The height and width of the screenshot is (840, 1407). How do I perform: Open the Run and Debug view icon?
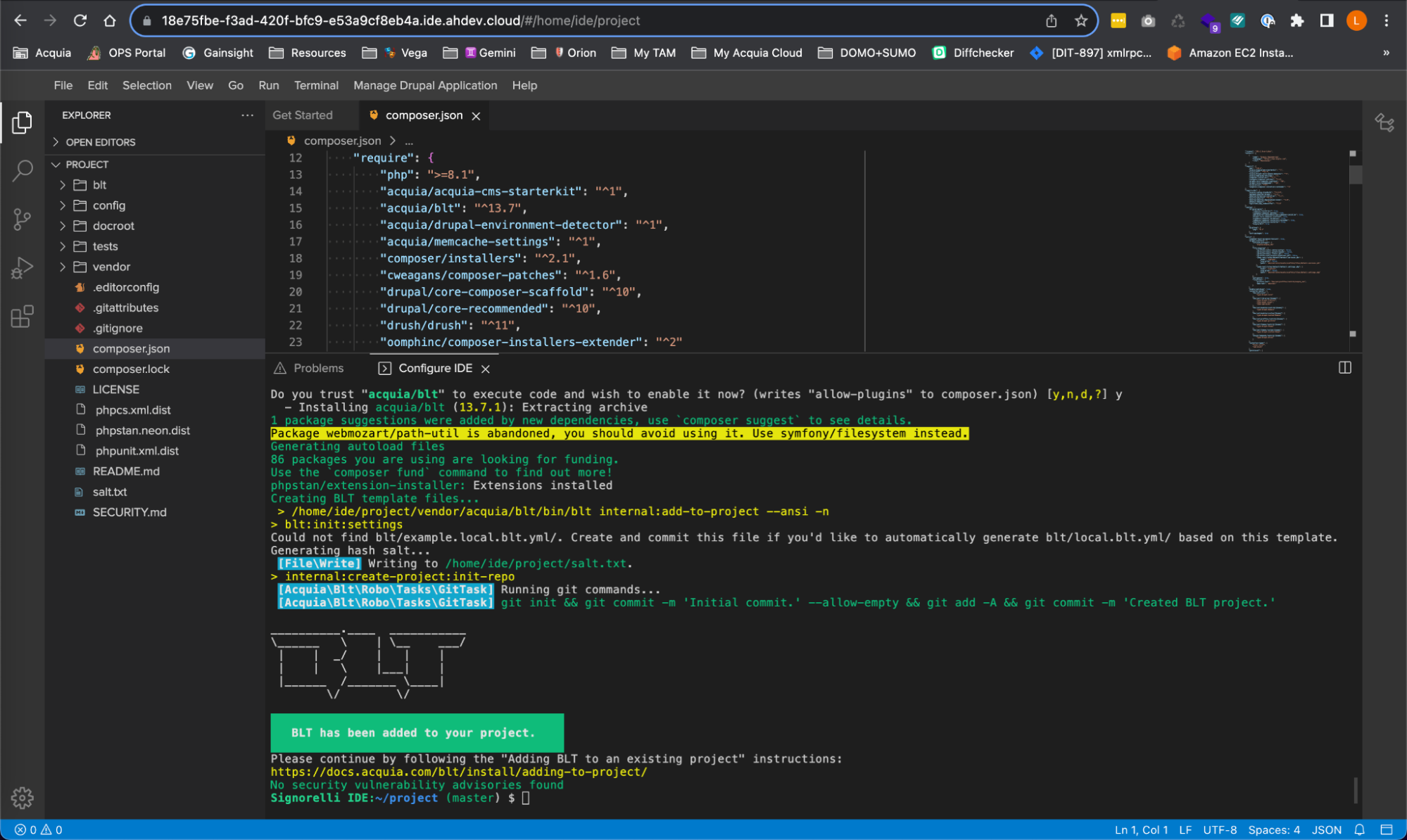point(22,268)
